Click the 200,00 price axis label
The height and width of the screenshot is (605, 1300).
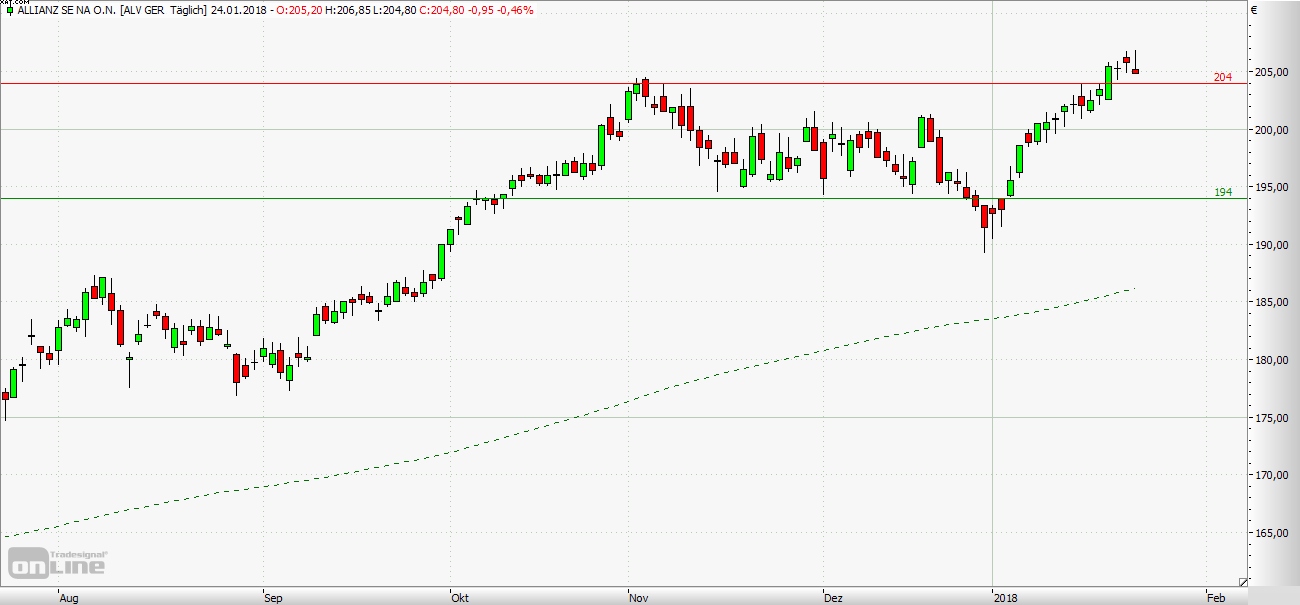click(1273, 130)
